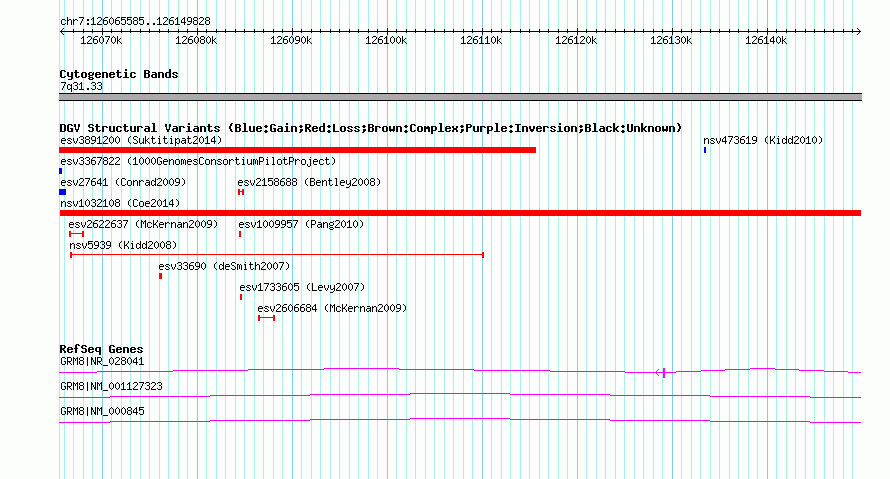This screenshot has width=890, height=479.
Task: Click the esv1009957 (Pang2010) red marker
Action: pyautogui.click(x=240, y=234)
